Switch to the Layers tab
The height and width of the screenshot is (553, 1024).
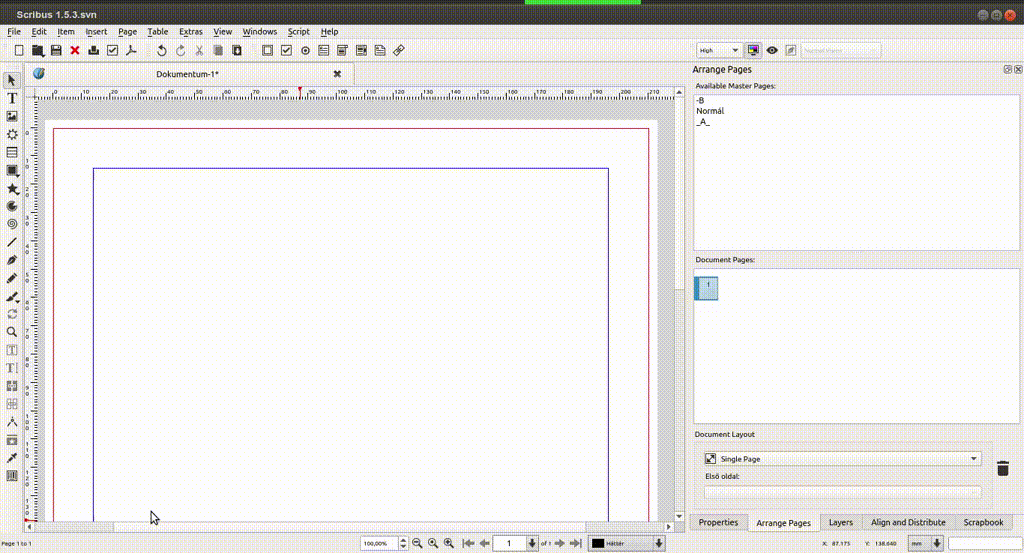click(840, 522)
